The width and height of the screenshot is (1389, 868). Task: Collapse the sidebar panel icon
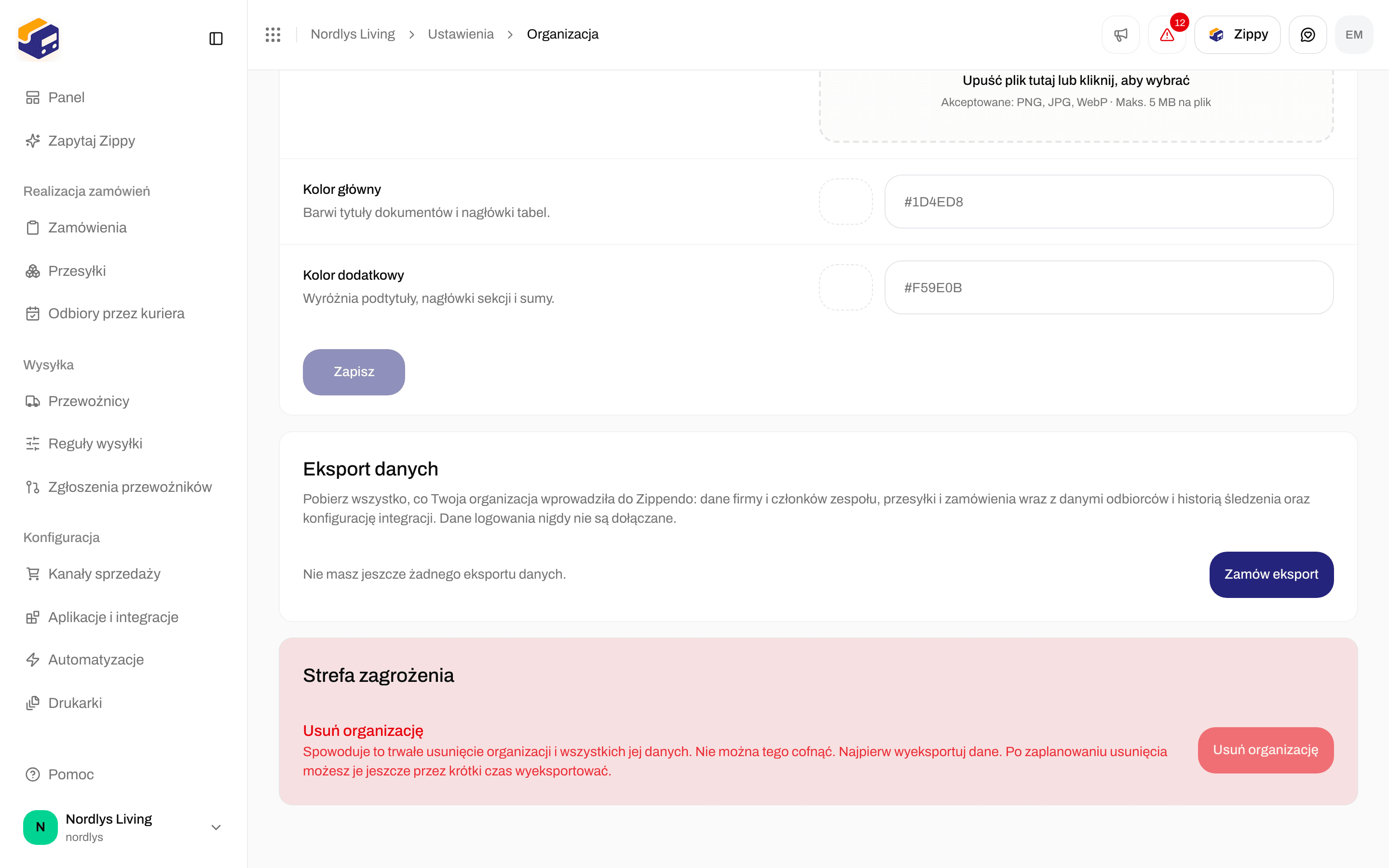pyautogui.click(x=216, y=39)
